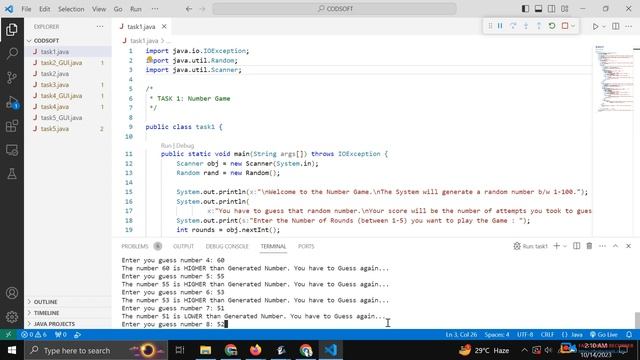Screen dimensions: 640x360
Task: Pause the debug session
Action: coord(500,26)
